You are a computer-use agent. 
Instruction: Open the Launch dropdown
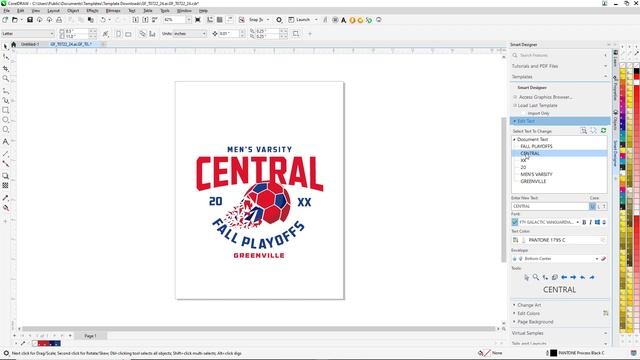point(316,20)
